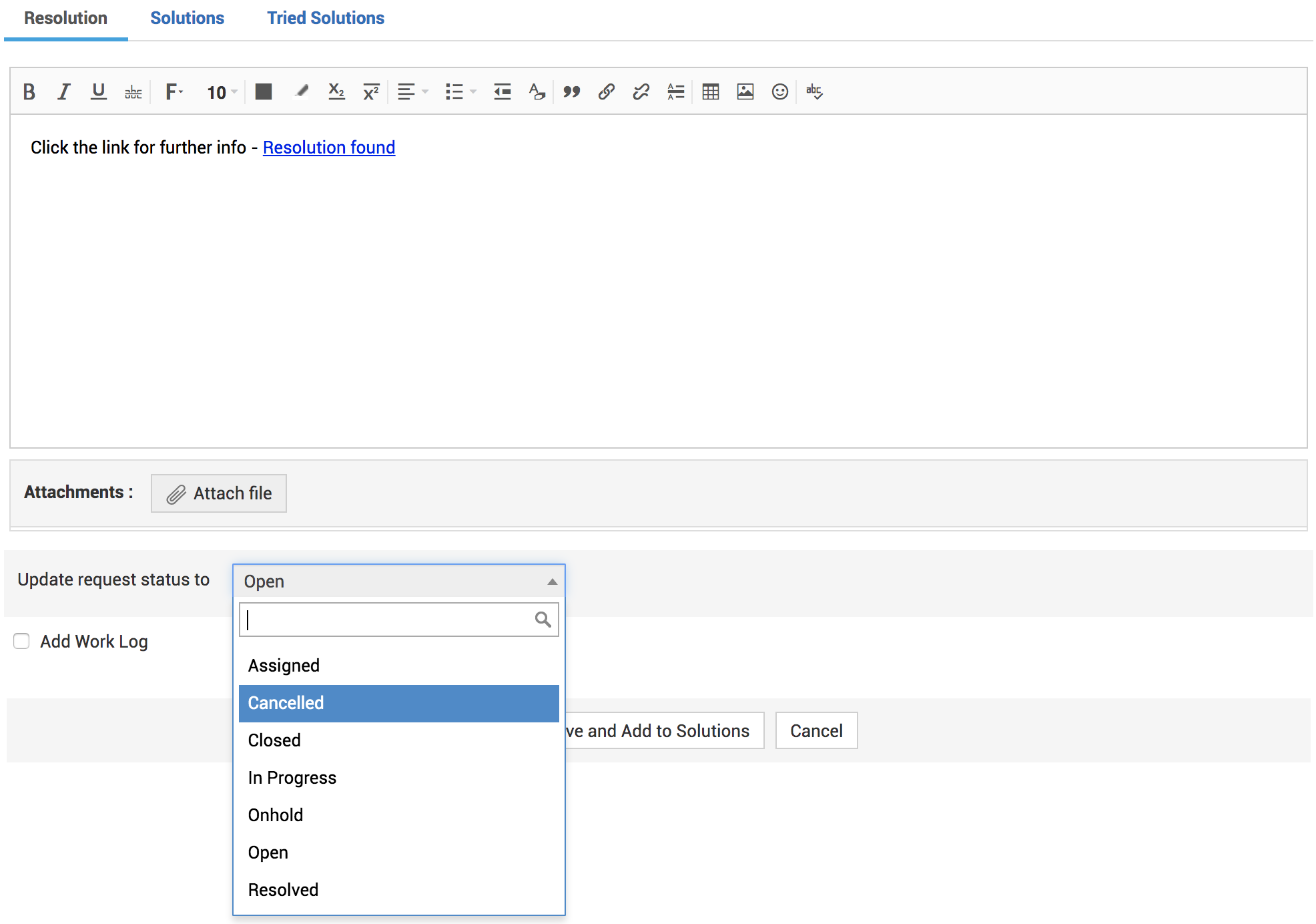This screenshot has height=924, width=1316.
Task: Click the Cancel button
Action: coord(816,730)
